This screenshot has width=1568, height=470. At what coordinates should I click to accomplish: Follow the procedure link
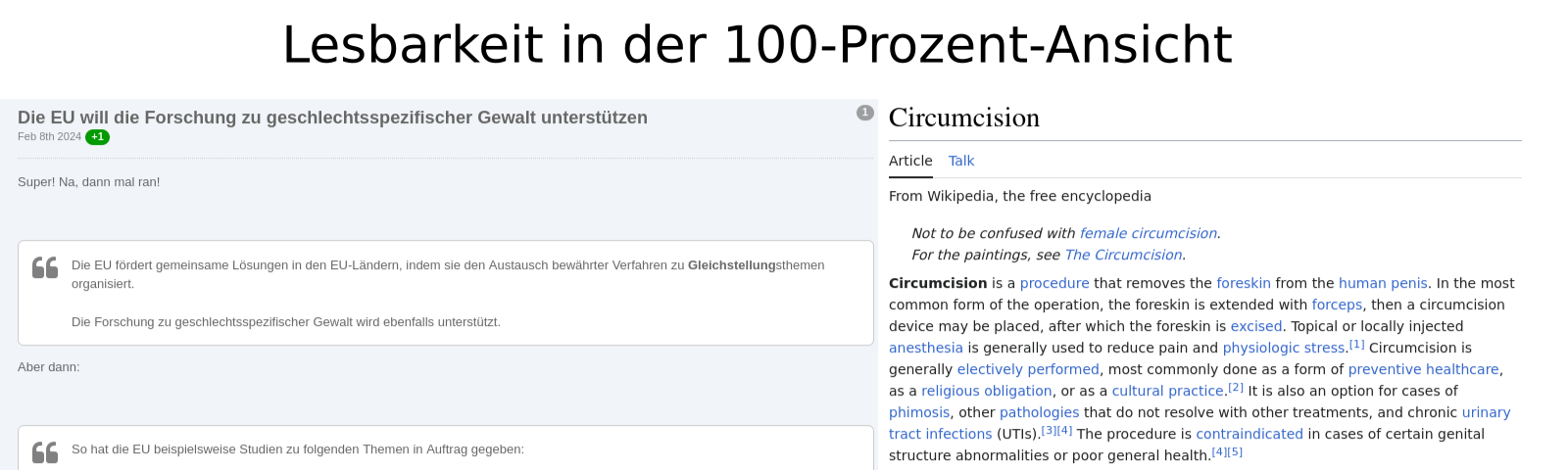(x=1054, y=283)
